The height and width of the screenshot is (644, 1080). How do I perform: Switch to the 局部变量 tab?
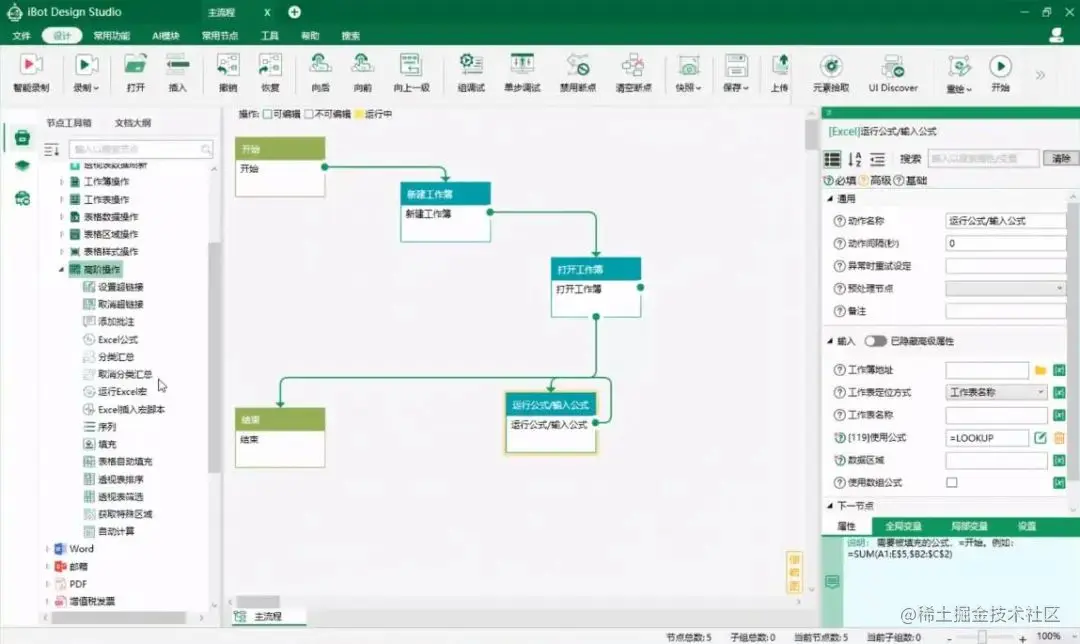pos(969,526)
